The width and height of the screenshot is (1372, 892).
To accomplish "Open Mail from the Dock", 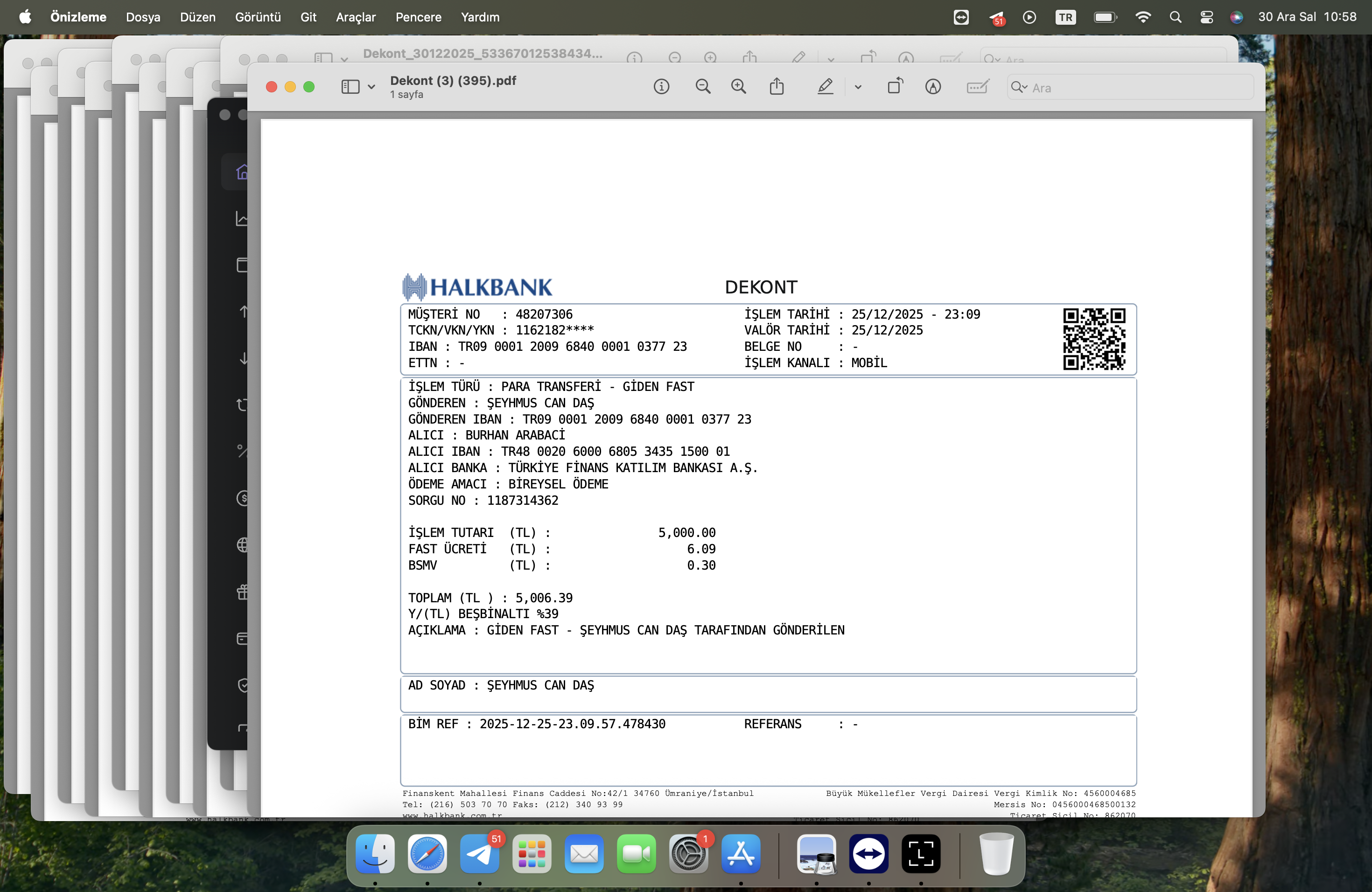I will (584, 853).
